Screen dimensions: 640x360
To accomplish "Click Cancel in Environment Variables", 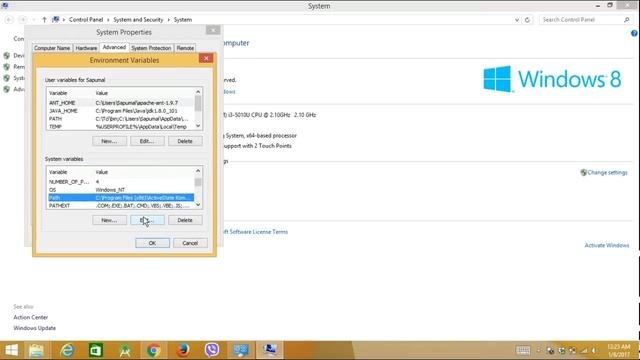I will (x=190, y=243).
